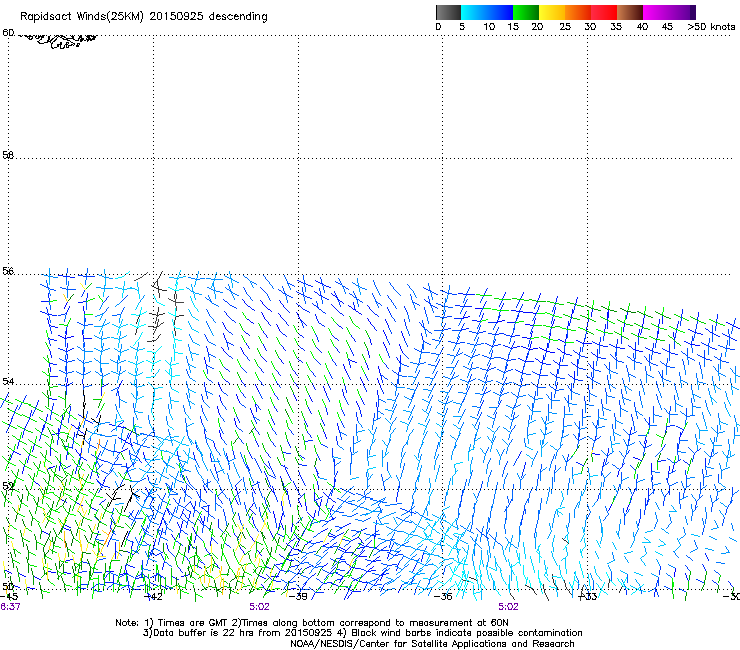
Task: Click the '5:02' time stamp near -39
Action: [260, 607]
